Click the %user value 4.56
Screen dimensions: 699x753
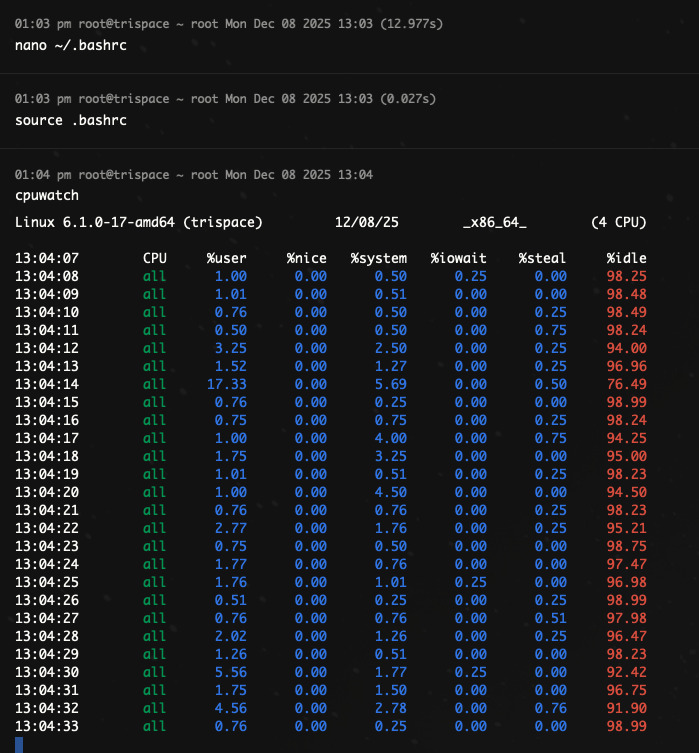click(x=231, y=708)
